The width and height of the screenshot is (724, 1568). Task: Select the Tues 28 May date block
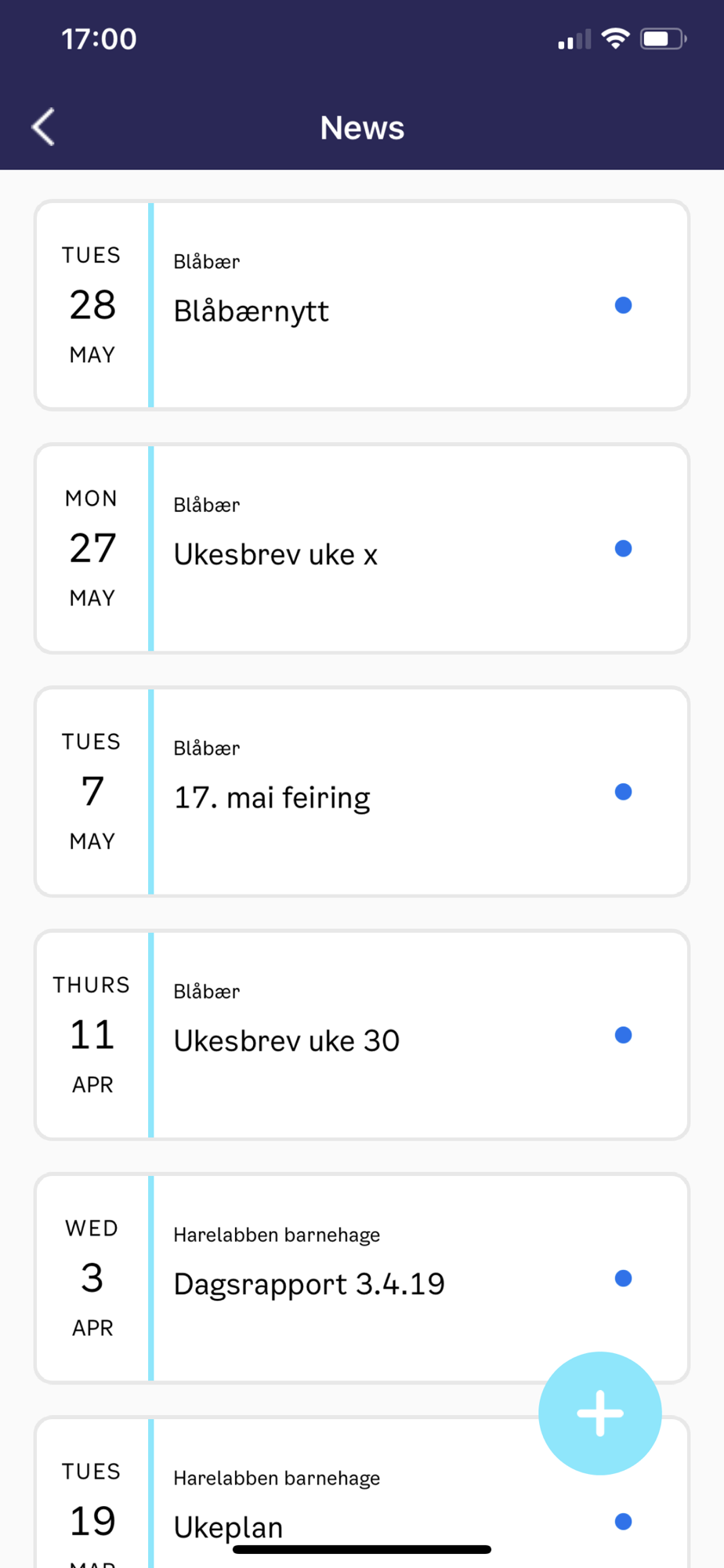pos(92,305)
